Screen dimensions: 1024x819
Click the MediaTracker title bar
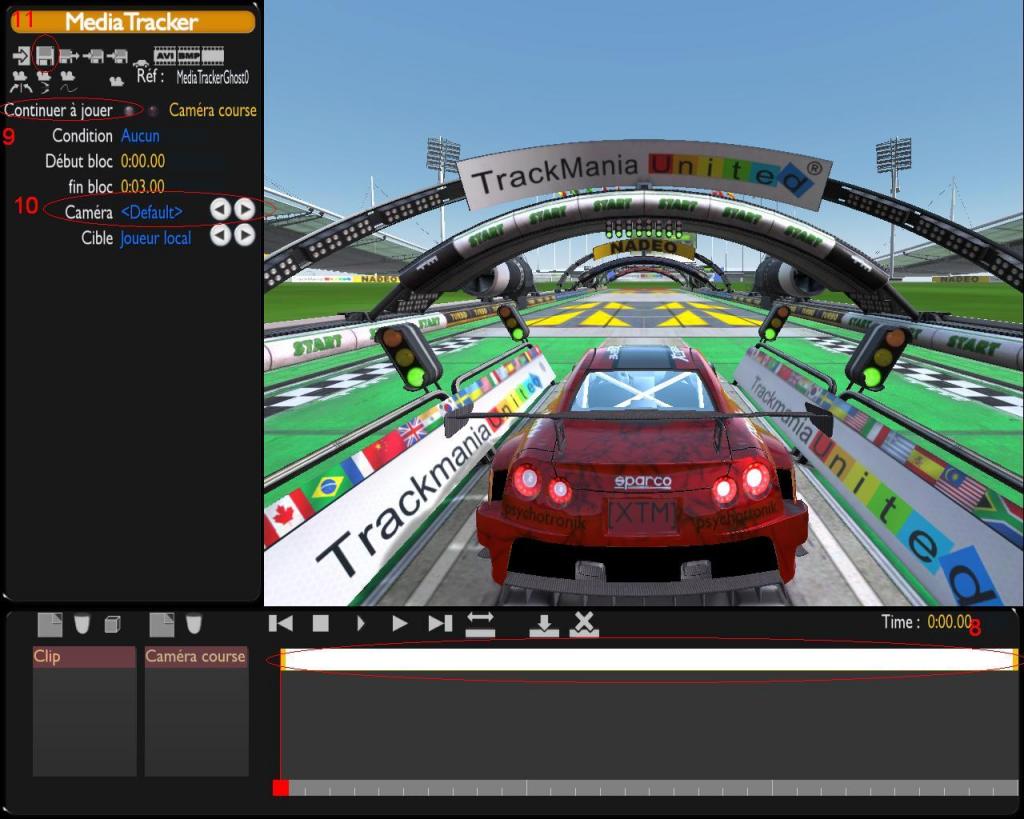(133, 22)
